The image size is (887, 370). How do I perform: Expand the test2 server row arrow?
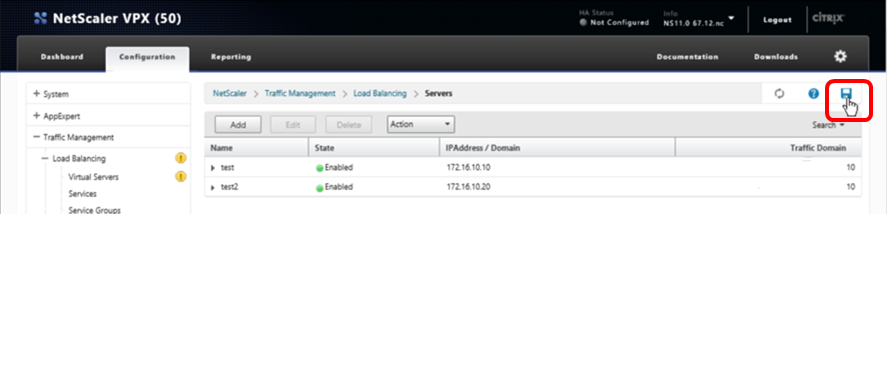(213, 187)
